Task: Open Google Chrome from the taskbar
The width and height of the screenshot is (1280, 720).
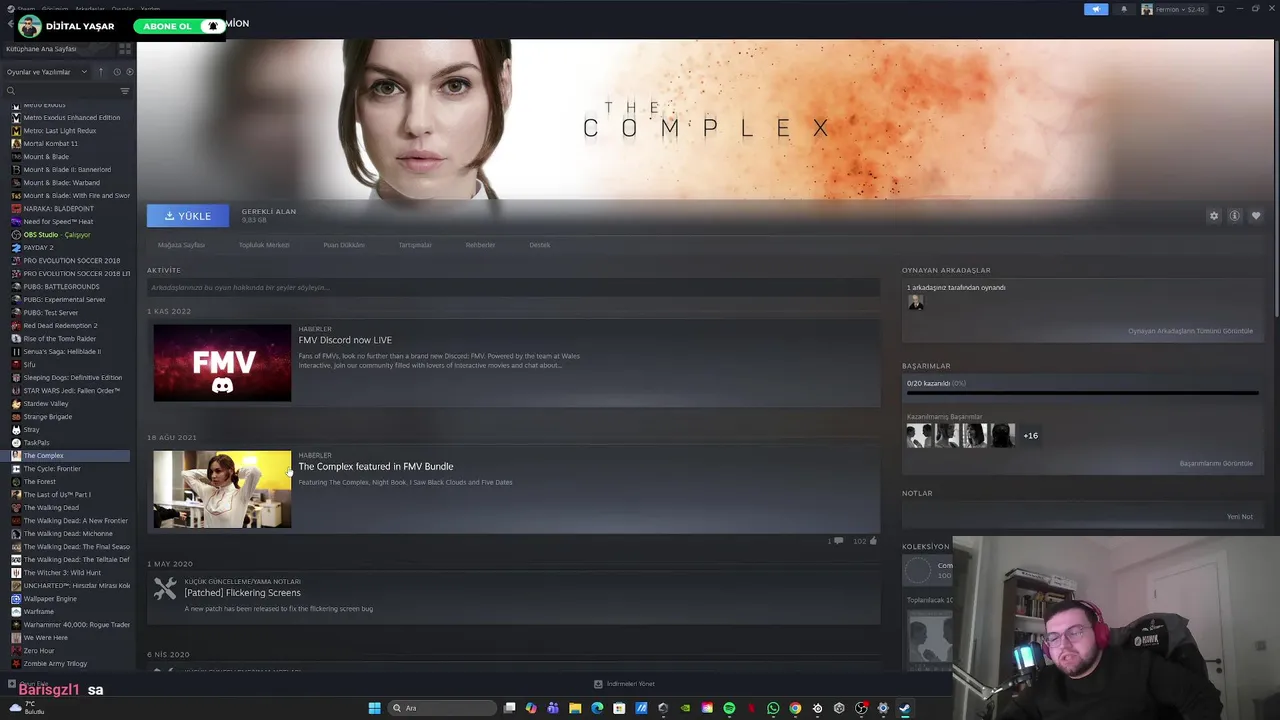Action: click(795, 708)
